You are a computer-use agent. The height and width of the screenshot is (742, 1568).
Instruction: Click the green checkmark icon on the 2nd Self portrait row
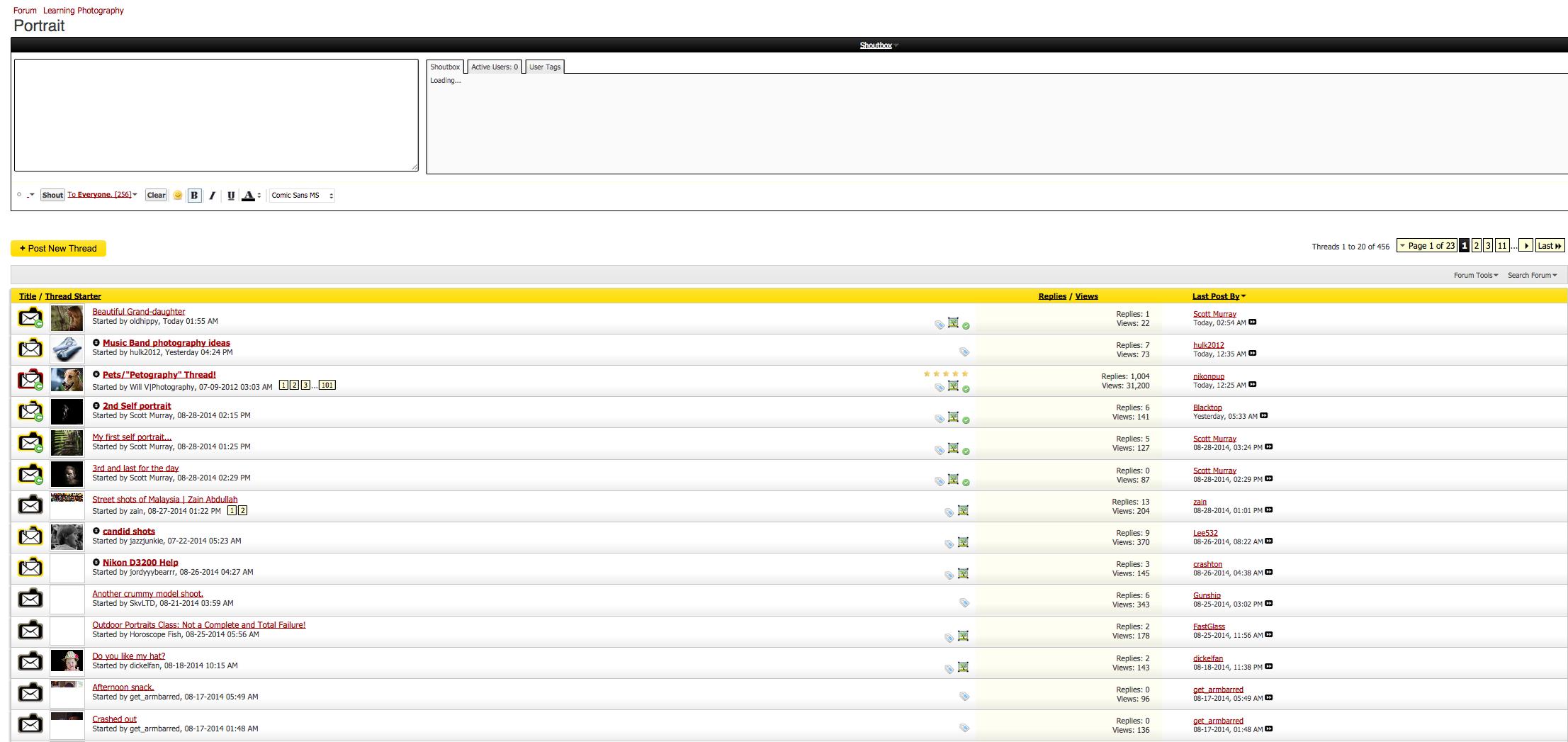click(x=966, y=420)
